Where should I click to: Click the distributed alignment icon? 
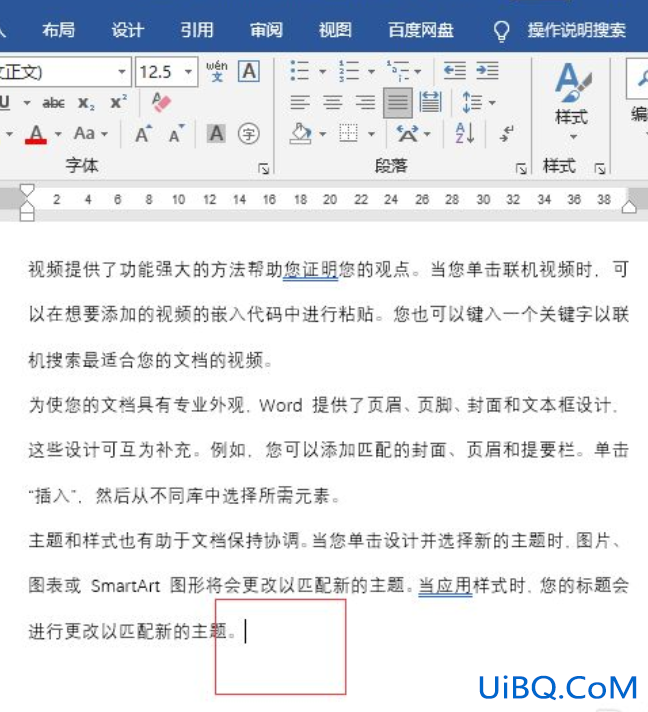click(x=430, y=102)
